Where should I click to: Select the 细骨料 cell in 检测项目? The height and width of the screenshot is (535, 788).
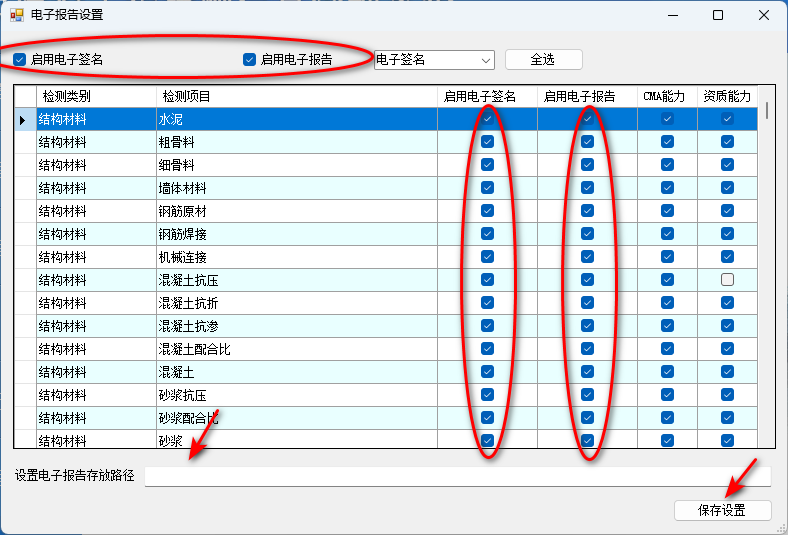click(296, 165)
